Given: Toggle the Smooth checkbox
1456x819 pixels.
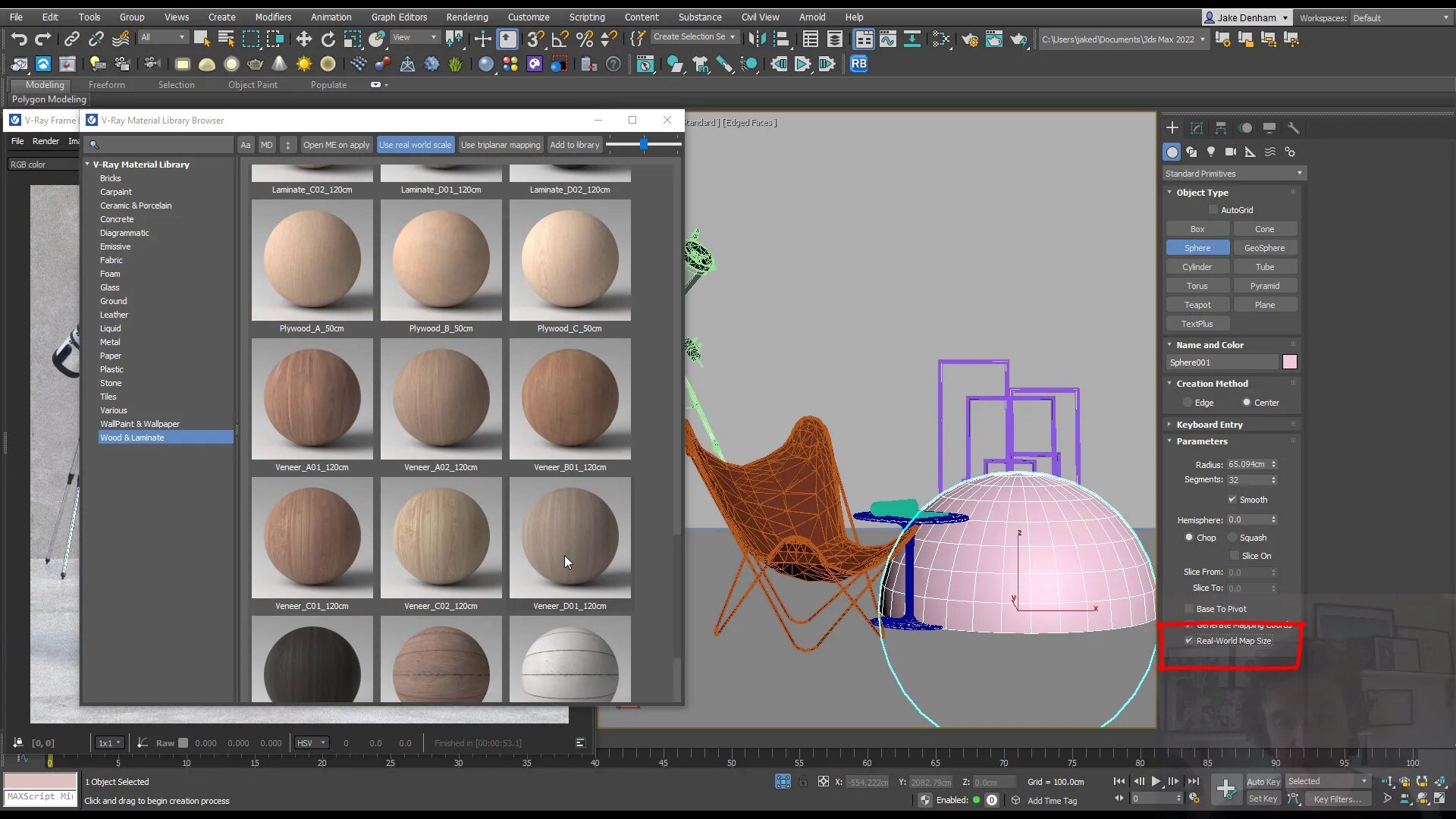Looking at the screenshot, I should [x=1232, y=500].
